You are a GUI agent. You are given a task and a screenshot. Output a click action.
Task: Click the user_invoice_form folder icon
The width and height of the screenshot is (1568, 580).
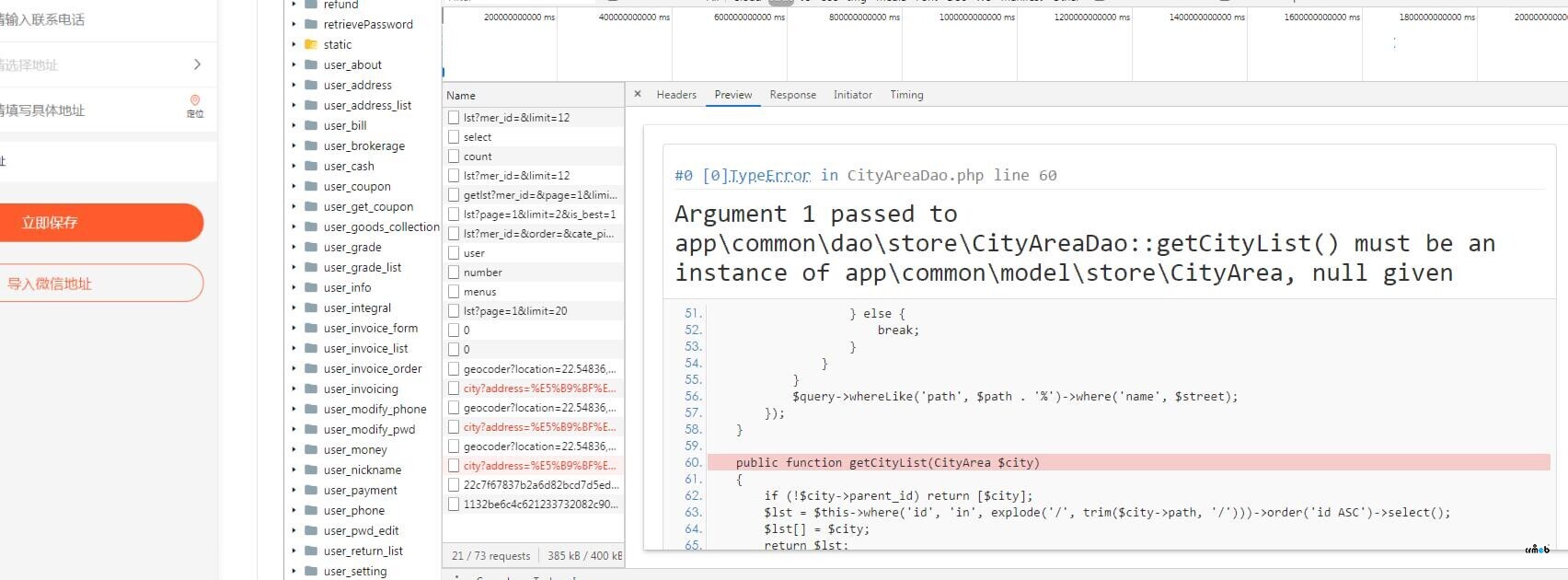click(311, 328)
